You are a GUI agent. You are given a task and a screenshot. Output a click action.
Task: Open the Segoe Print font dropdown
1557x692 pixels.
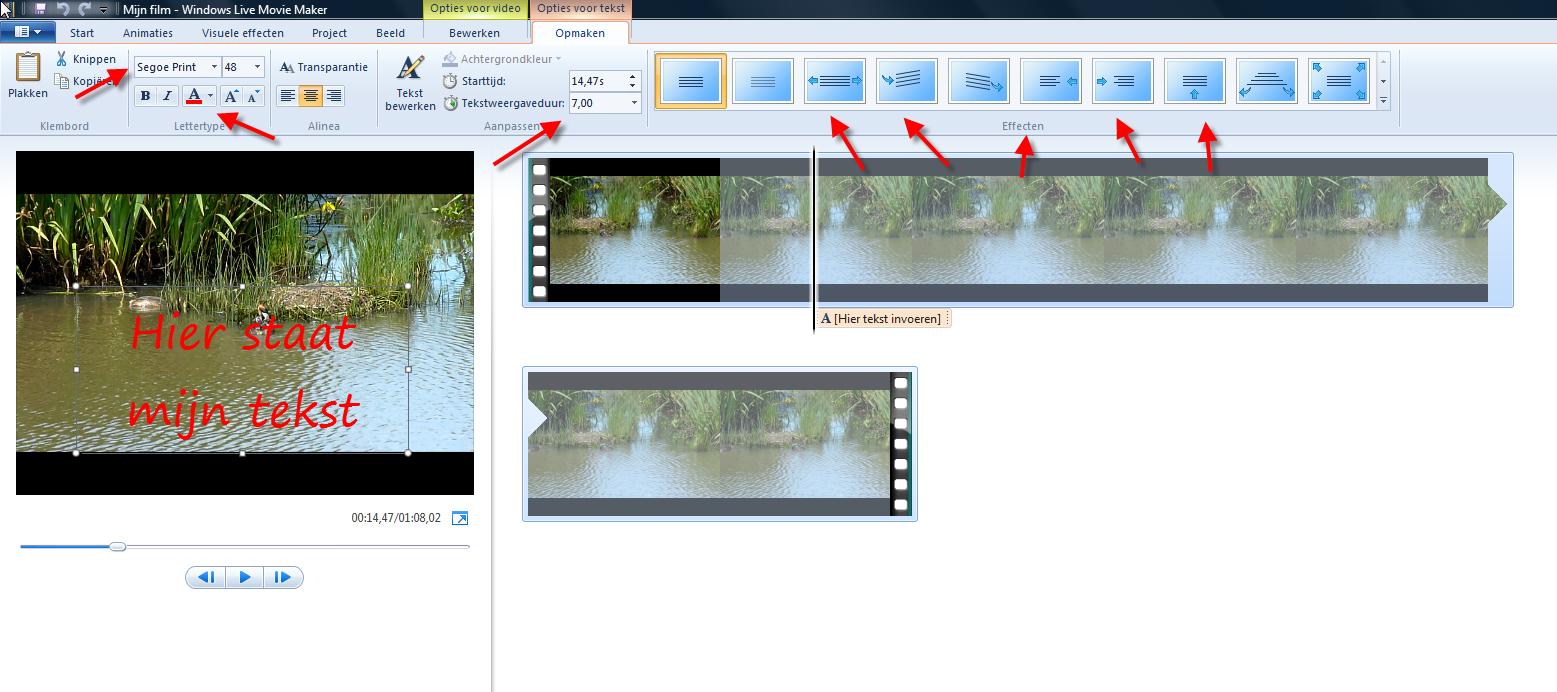[214, 67]
